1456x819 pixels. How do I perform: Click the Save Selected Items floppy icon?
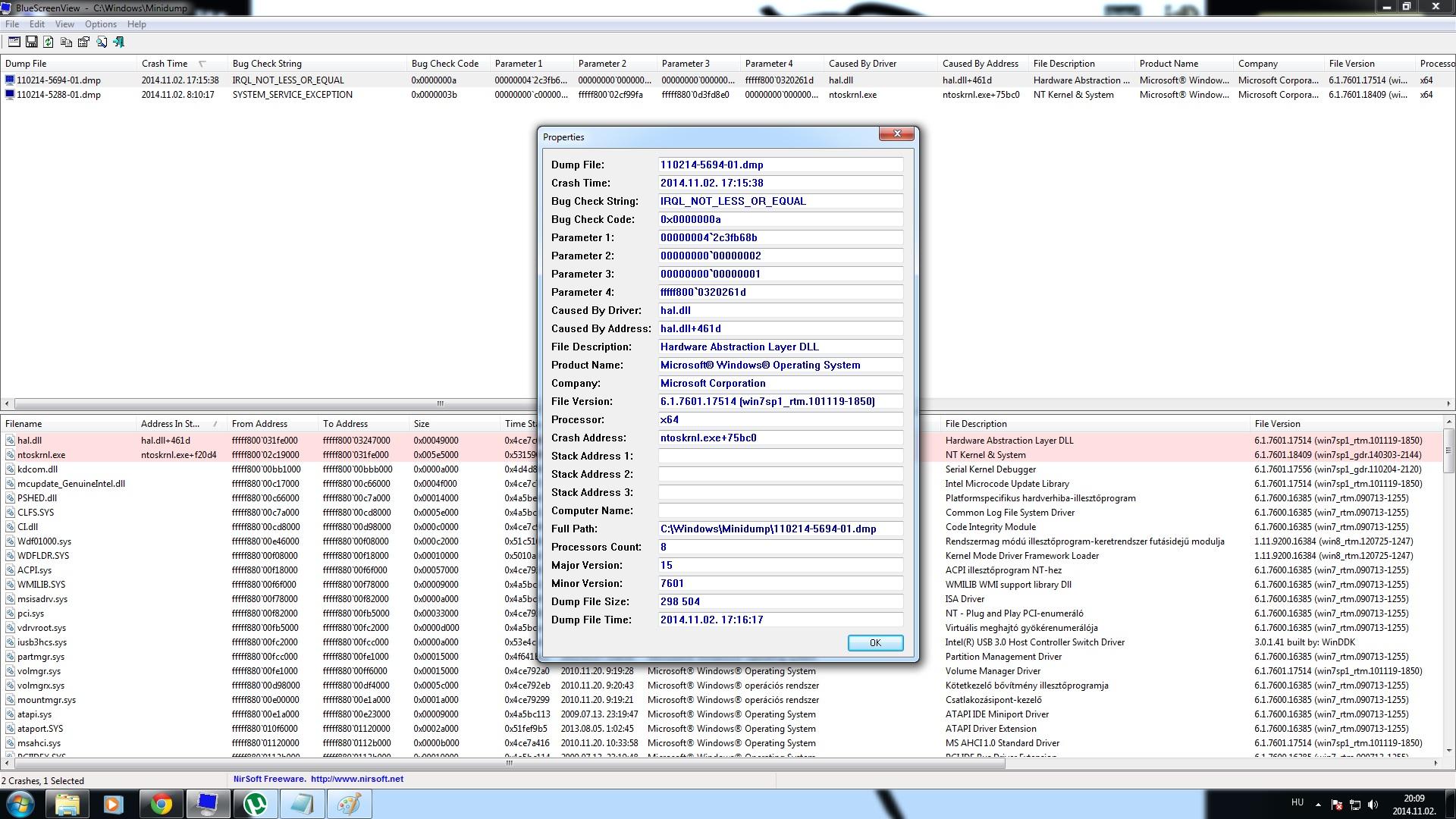click(x=31, y=42)
